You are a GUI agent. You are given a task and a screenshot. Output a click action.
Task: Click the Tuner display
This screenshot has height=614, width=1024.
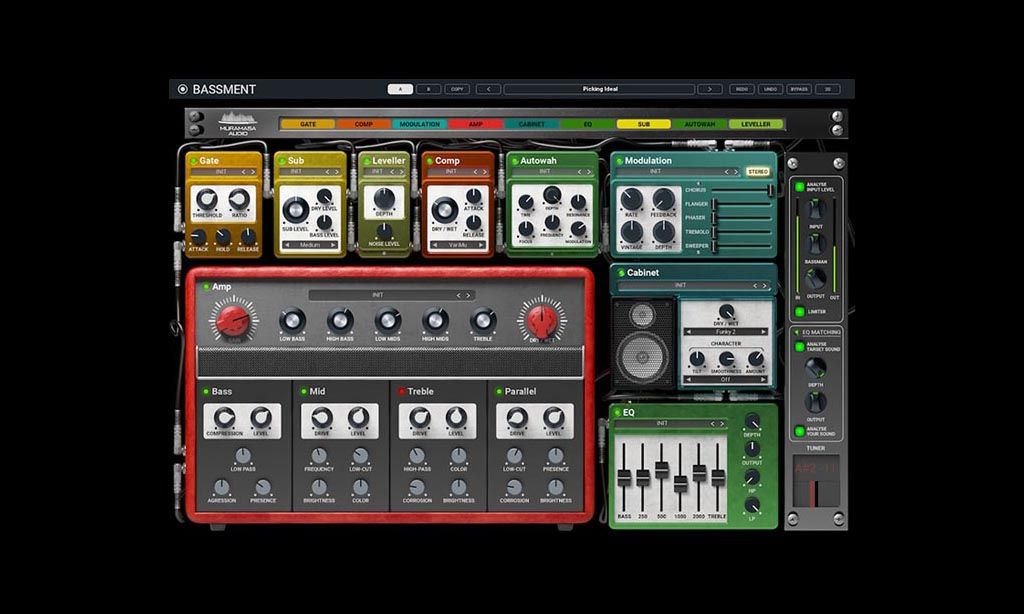[x=815, y=481]
